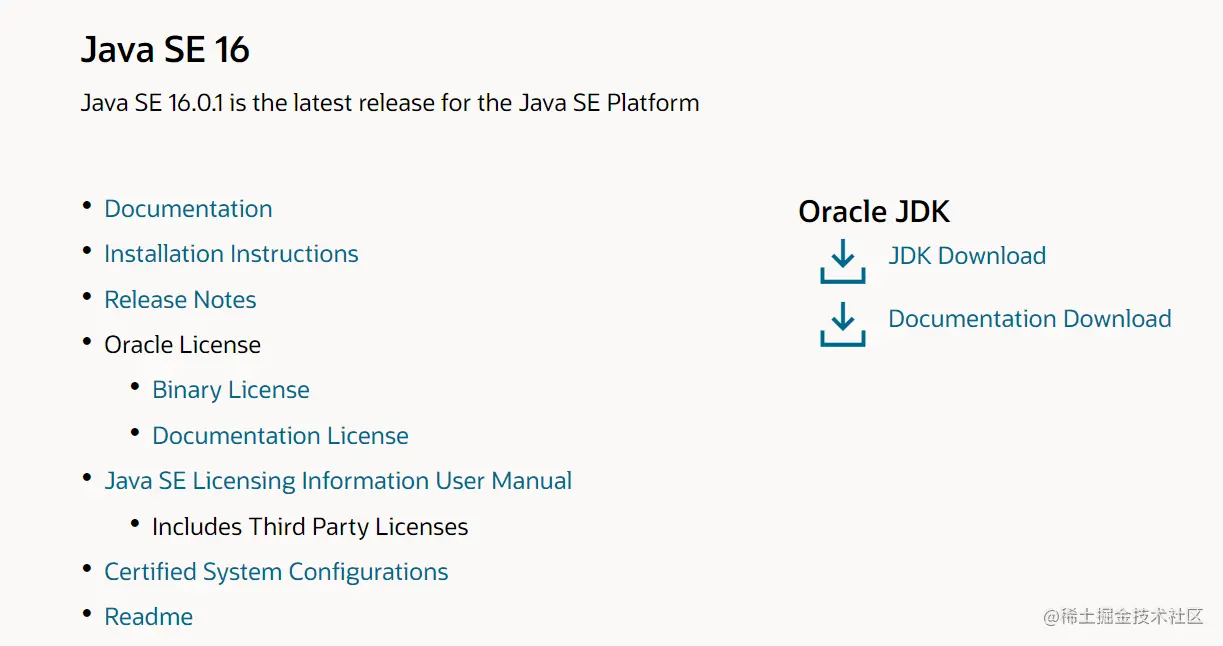Click the Oracle JDK heading
Screen dimensions: 1223x646
point(874,212)
